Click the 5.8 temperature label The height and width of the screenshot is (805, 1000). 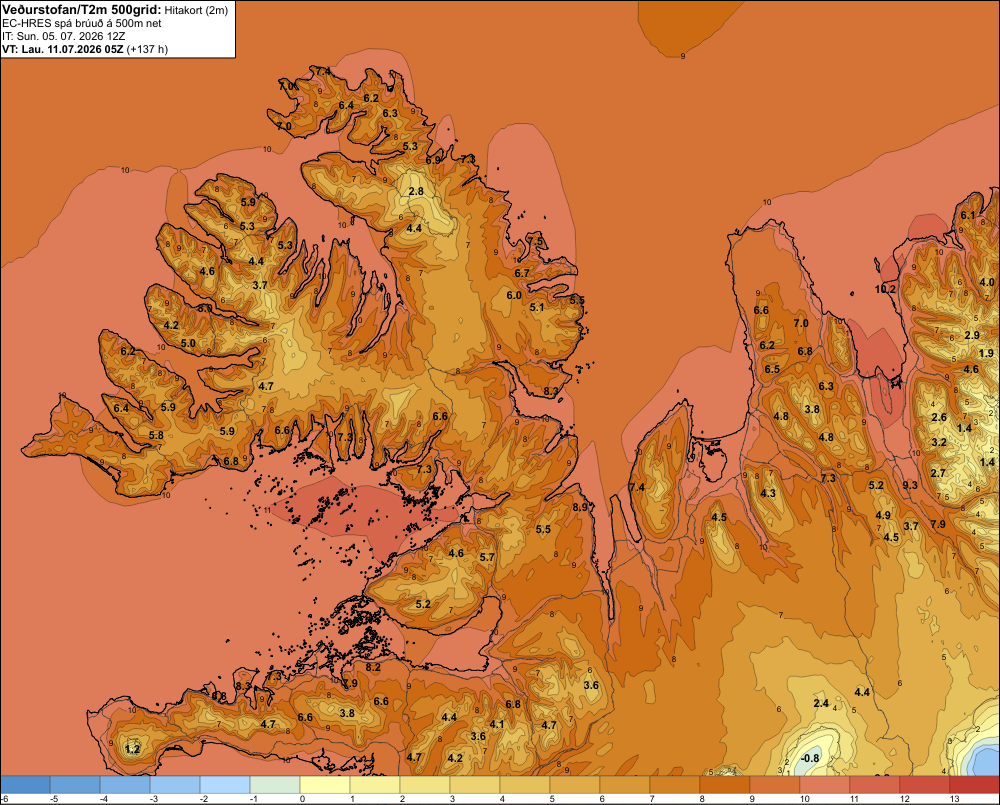[x=156, y=435]
